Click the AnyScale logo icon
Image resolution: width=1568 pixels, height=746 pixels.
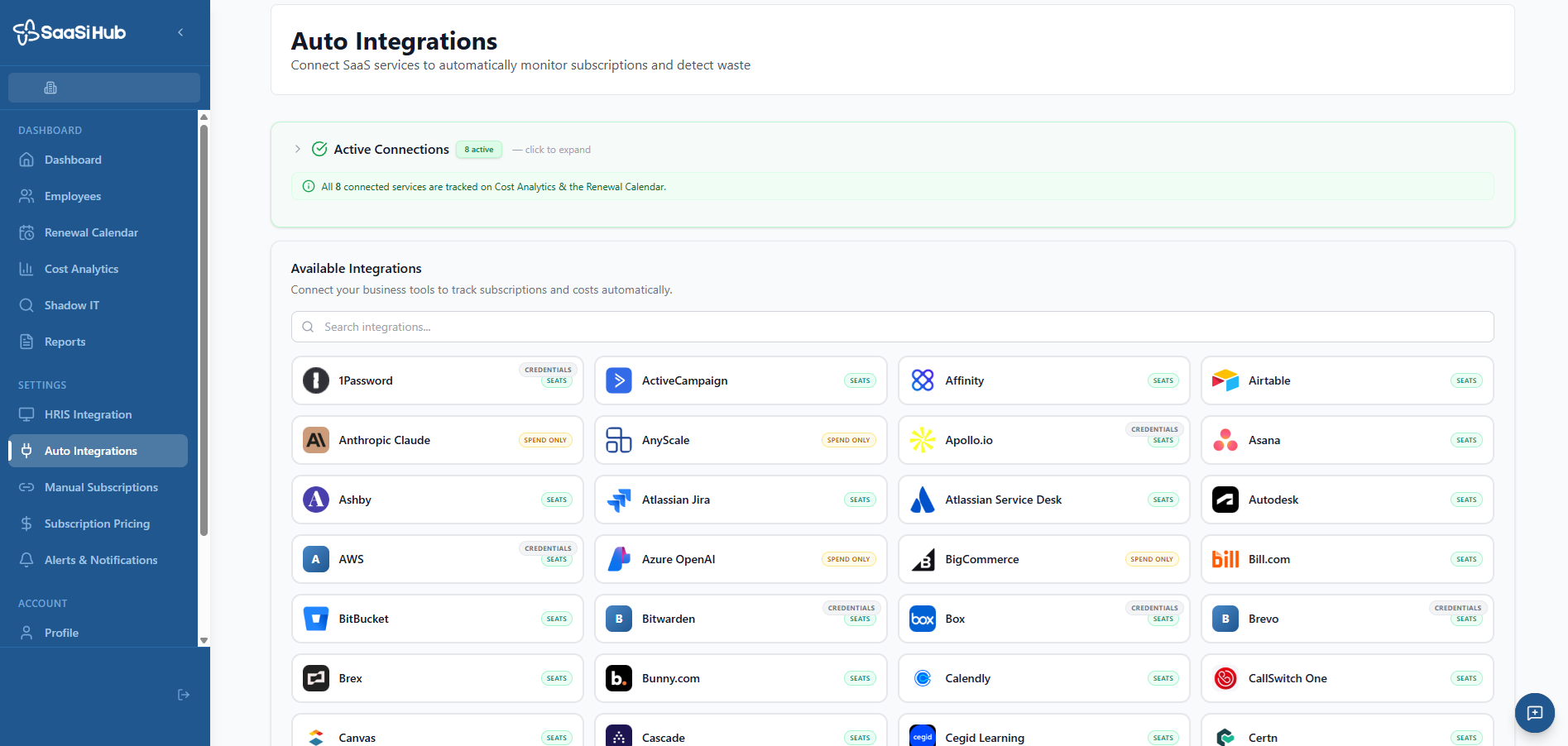(619, 440)
